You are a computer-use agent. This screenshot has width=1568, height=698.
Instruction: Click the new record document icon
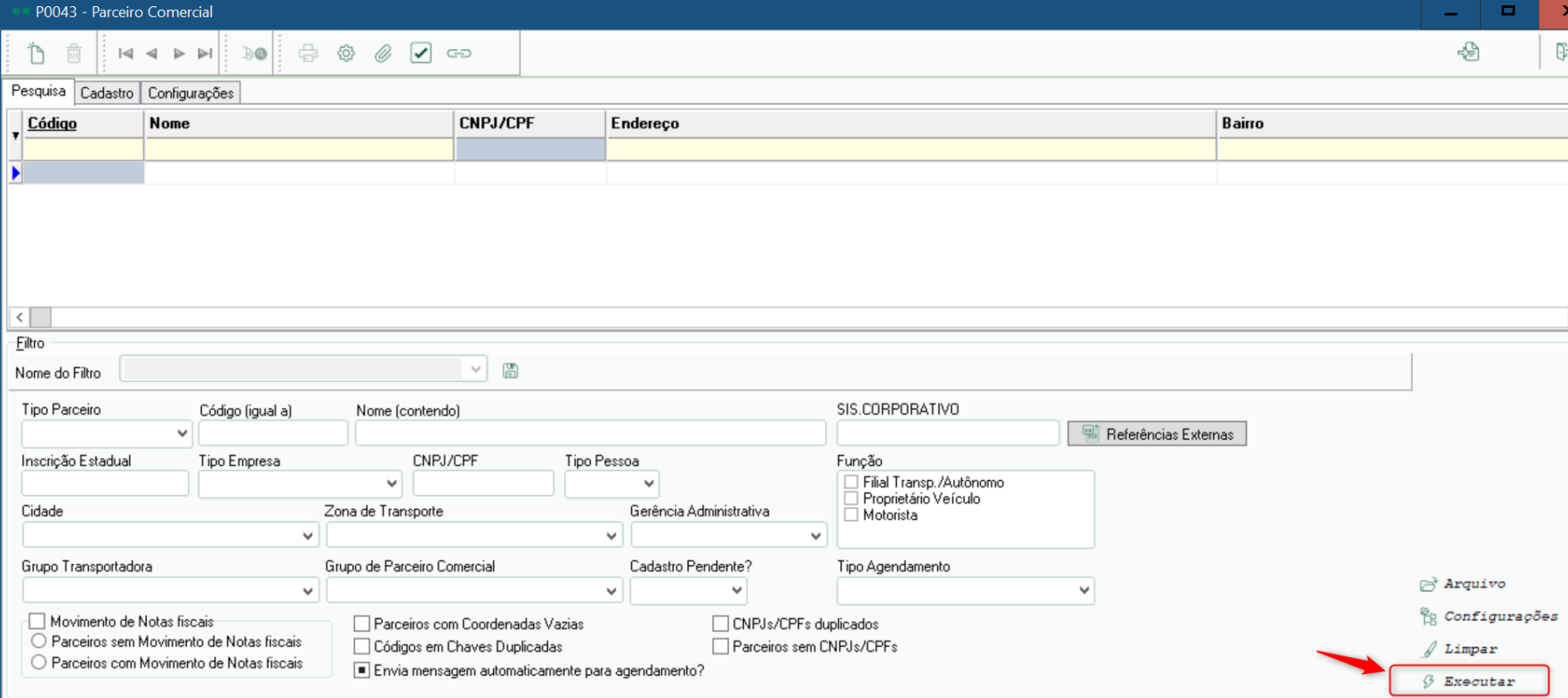[36, 53]
